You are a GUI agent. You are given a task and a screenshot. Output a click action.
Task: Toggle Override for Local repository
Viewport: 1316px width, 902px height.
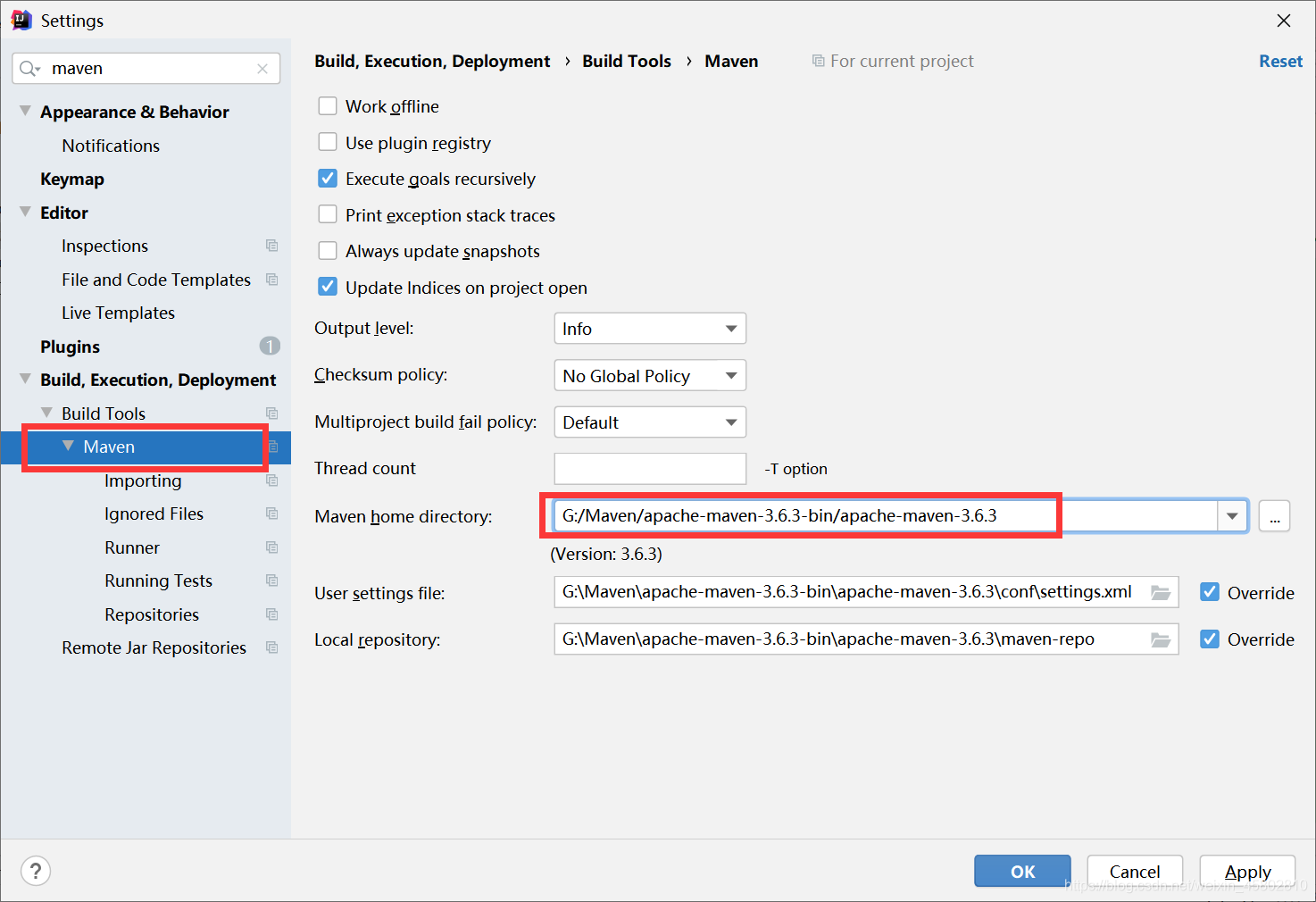[x=1210, y=639]
